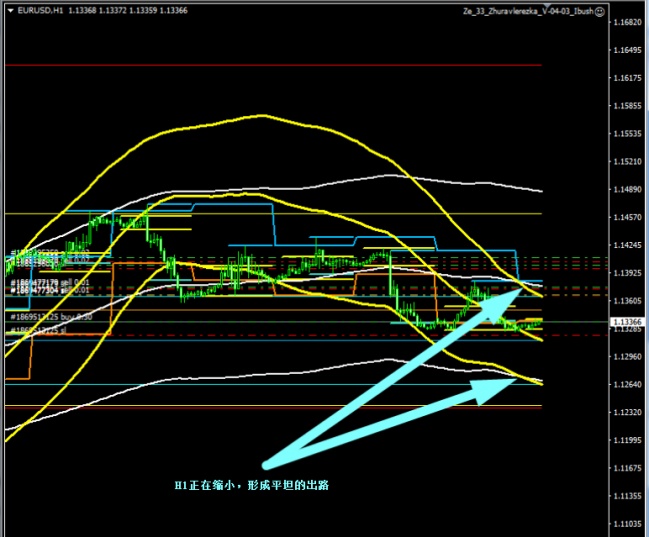Click the 1.11035 price scale label
649x537 pixels.
(627, 524)
